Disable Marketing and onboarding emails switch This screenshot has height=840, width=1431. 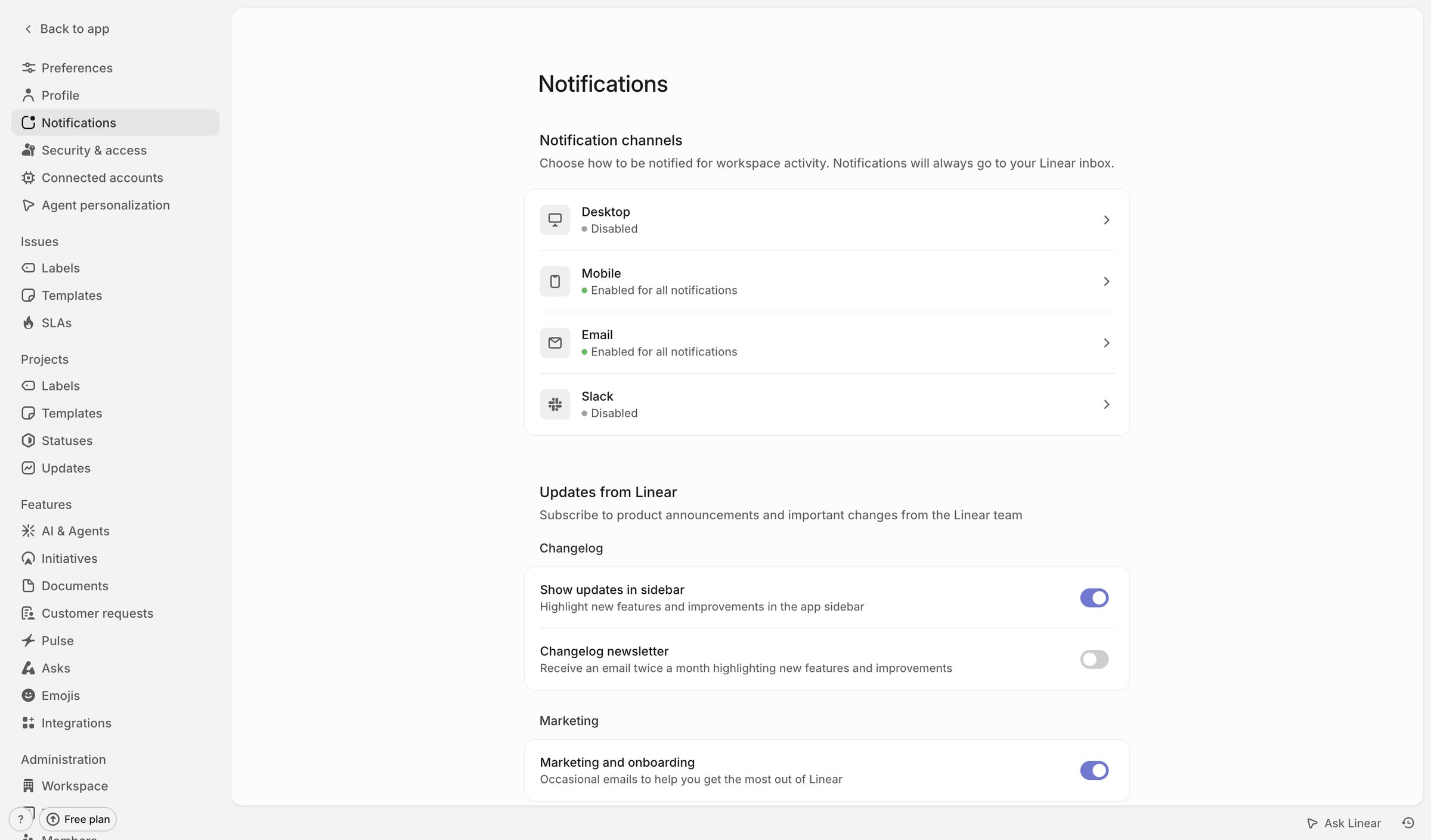pyautogui.click(x=1094, y=771)
